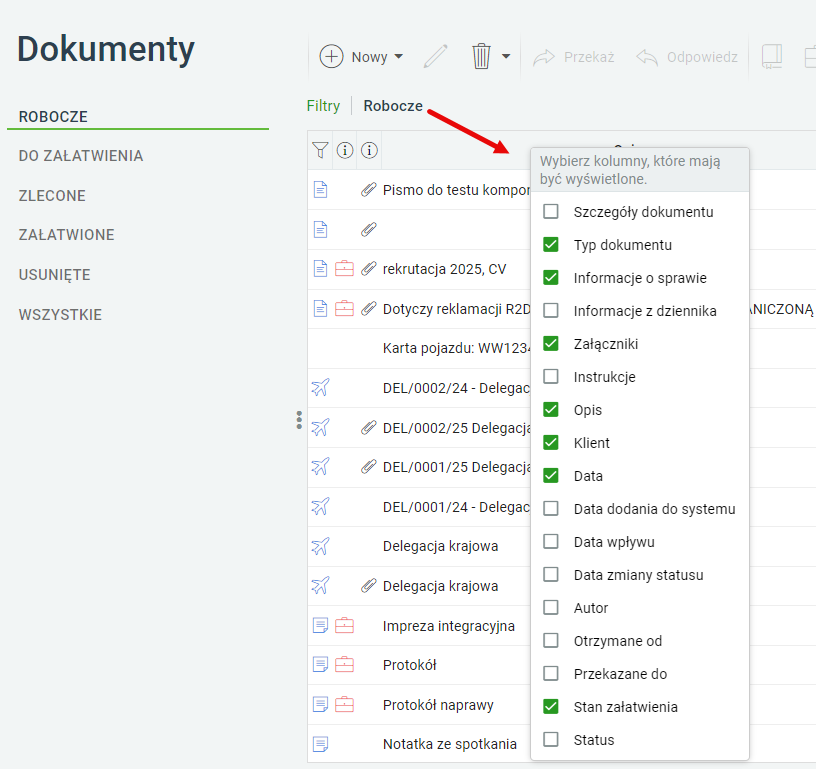Click the pencil edit icon in toolbar
The height and width of the screenshot is (769, 816).
click(436, 56)
